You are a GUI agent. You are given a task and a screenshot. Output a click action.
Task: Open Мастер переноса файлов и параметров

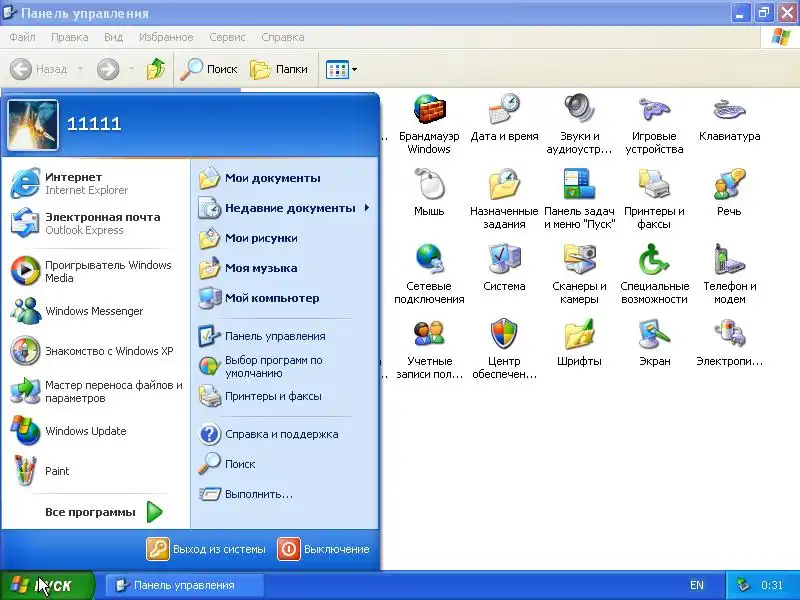[x=96, y=391]
